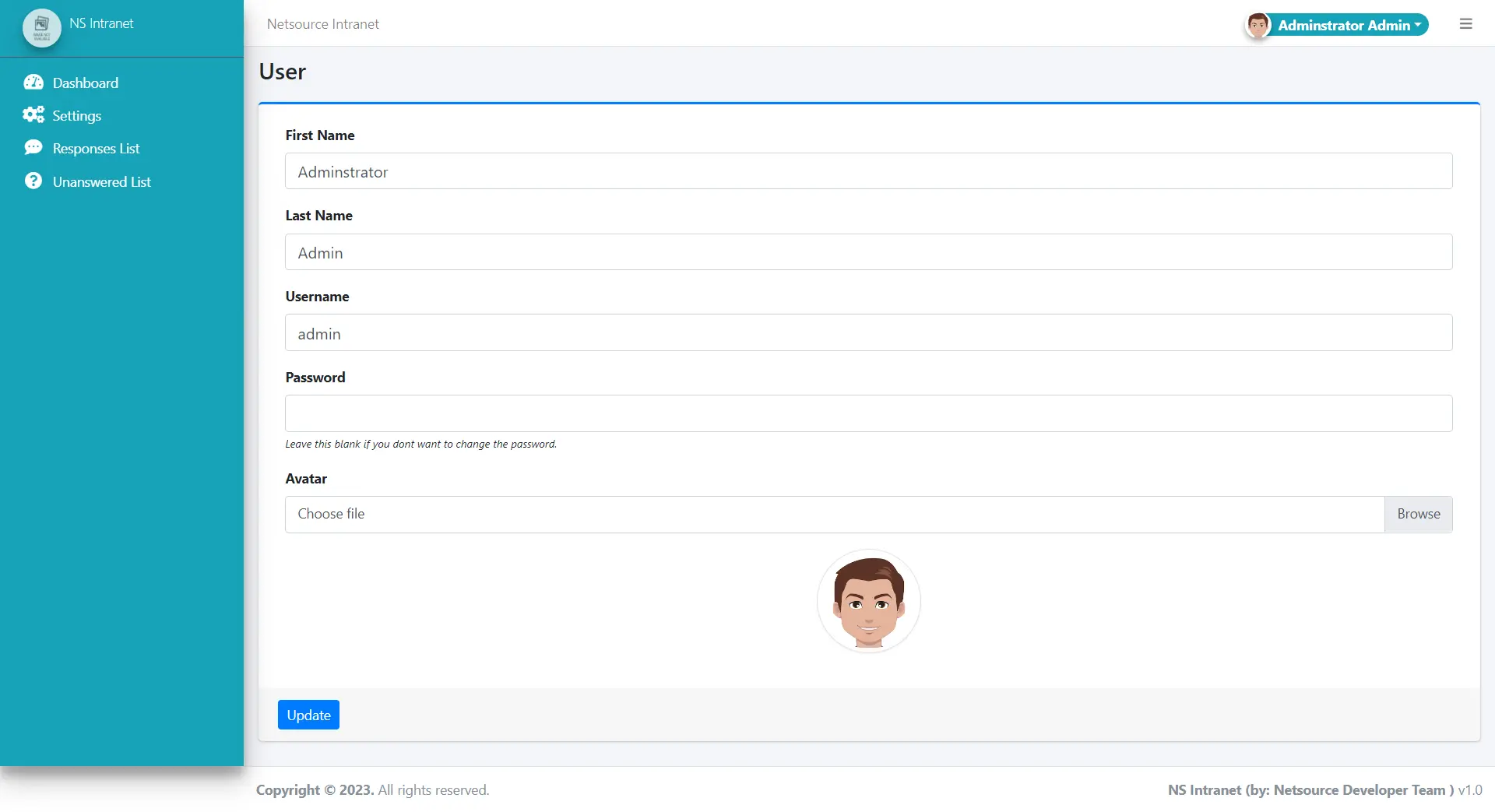Click into the Last Name field
Image resolution: width=1495 pixels, height=812 pixels.
pos(868,252)
